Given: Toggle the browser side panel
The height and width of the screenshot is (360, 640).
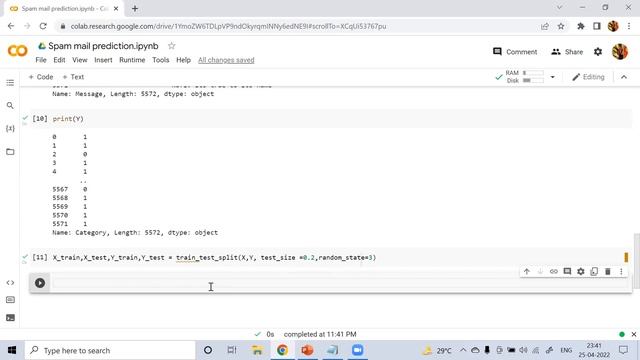Looking at the screenshot, I should [597, 26].
